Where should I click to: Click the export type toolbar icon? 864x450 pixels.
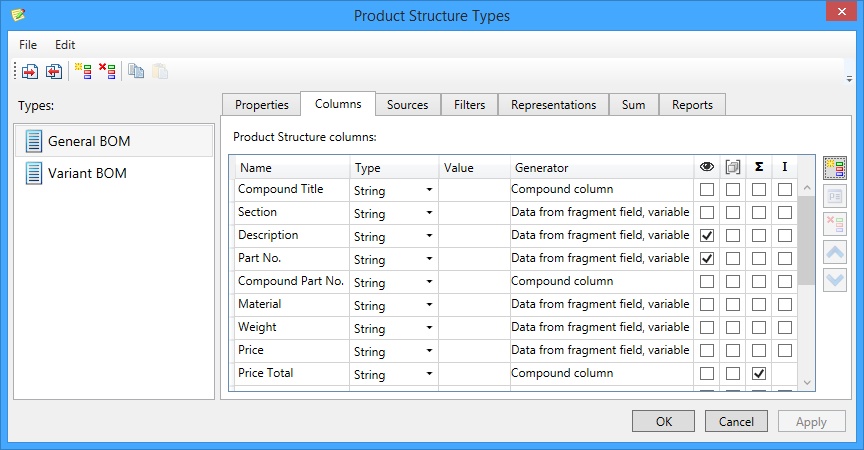54,71
